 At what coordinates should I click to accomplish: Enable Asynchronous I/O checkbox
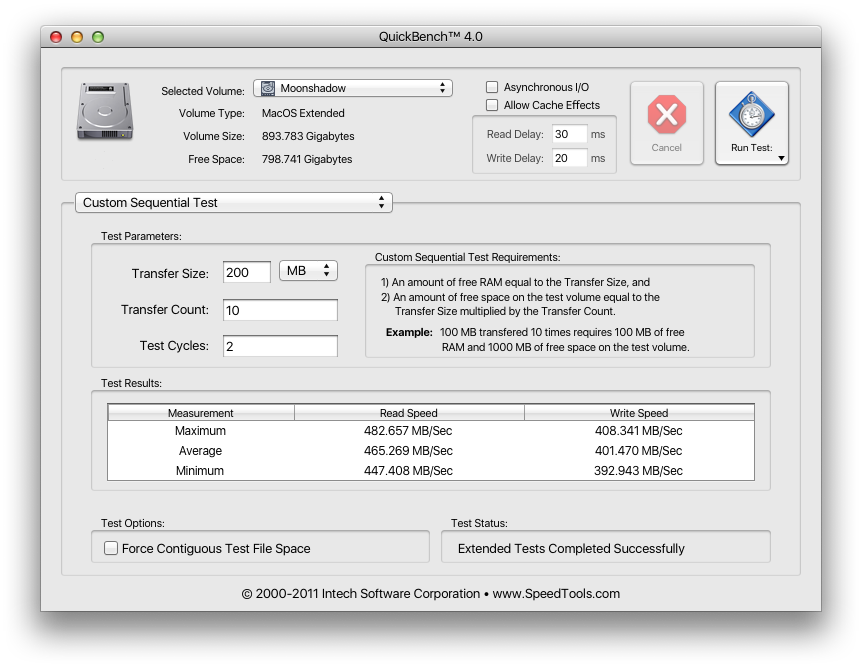(x=492, y=88)
